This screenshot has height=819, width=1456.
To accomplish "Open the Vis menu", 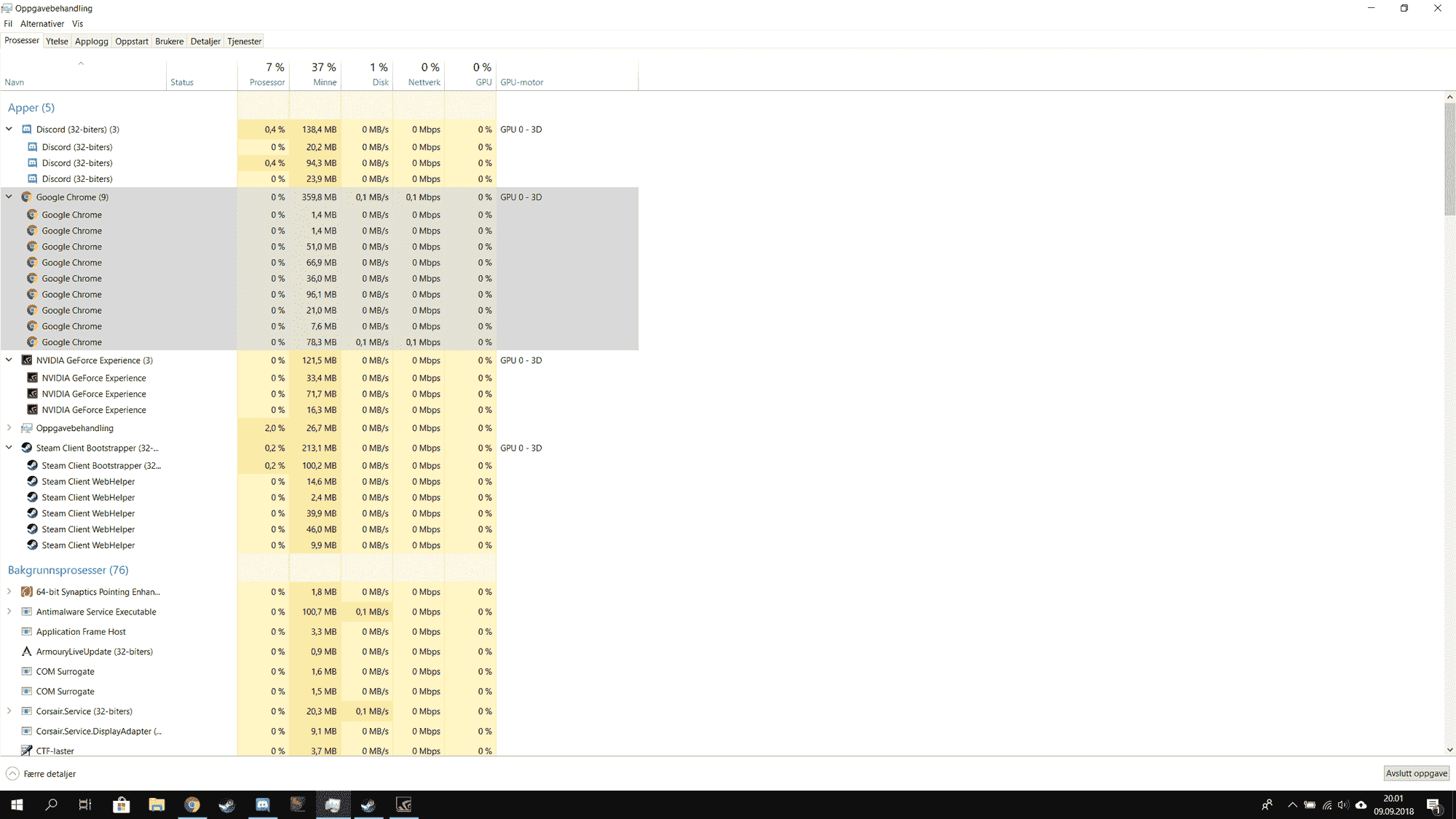I will (x=77, y=23).
